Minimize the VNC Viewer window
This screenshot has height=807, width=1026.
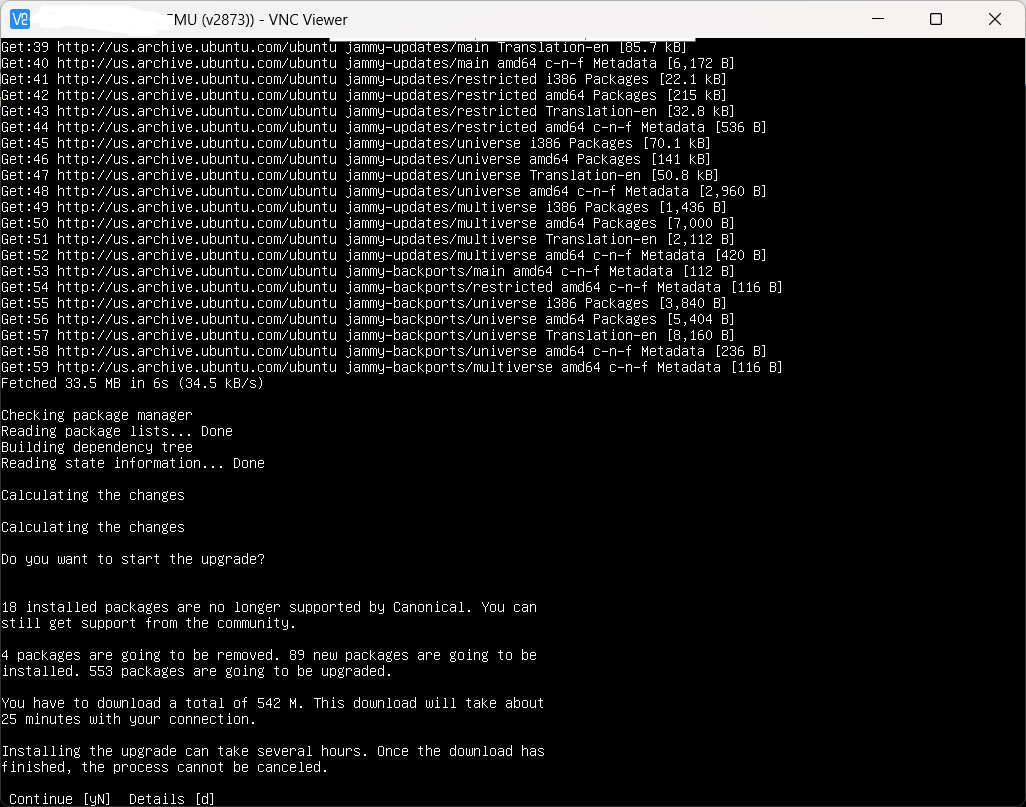[877, 19]
